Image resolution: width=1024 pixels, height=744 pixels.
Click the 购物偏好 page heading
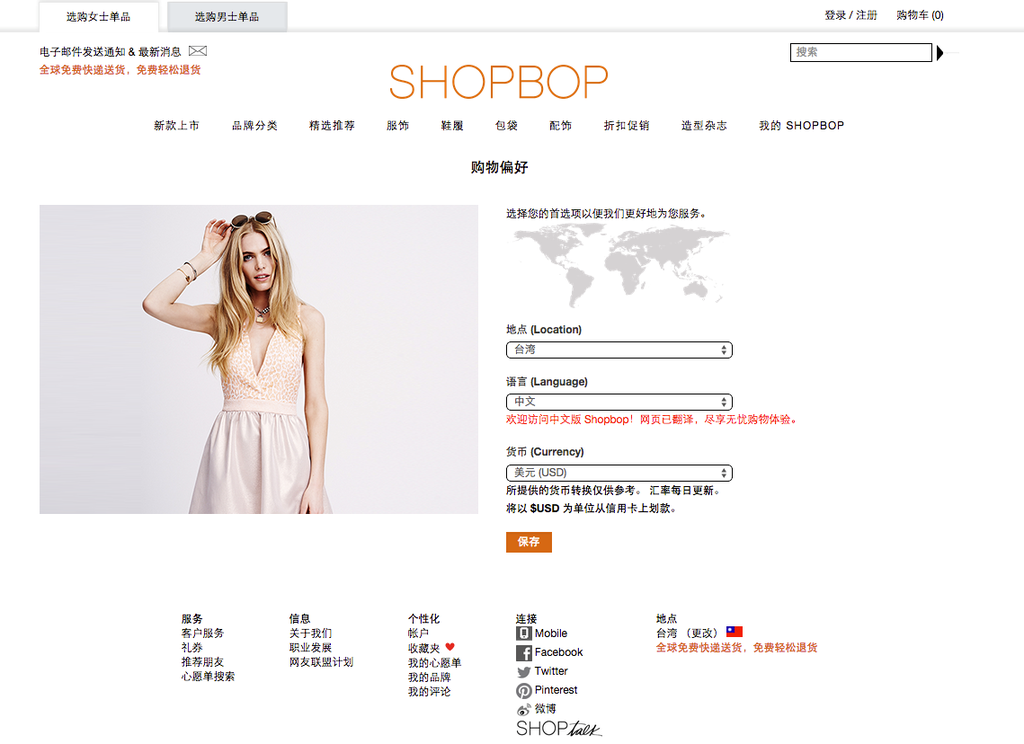(499, 167)
